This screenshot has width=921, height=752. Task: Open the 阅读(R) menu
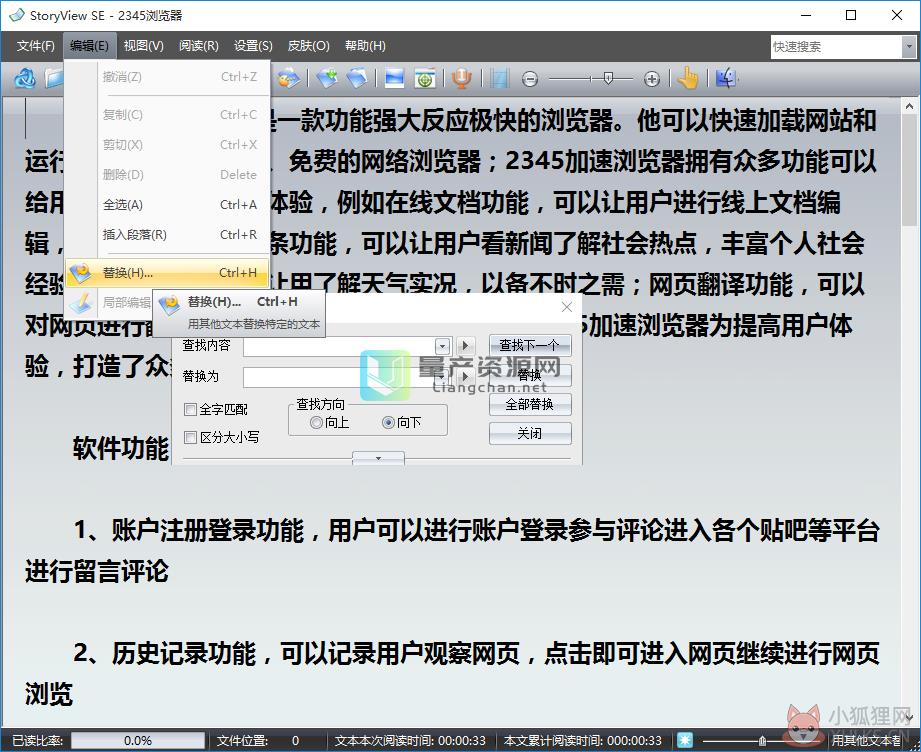[199, 46]
